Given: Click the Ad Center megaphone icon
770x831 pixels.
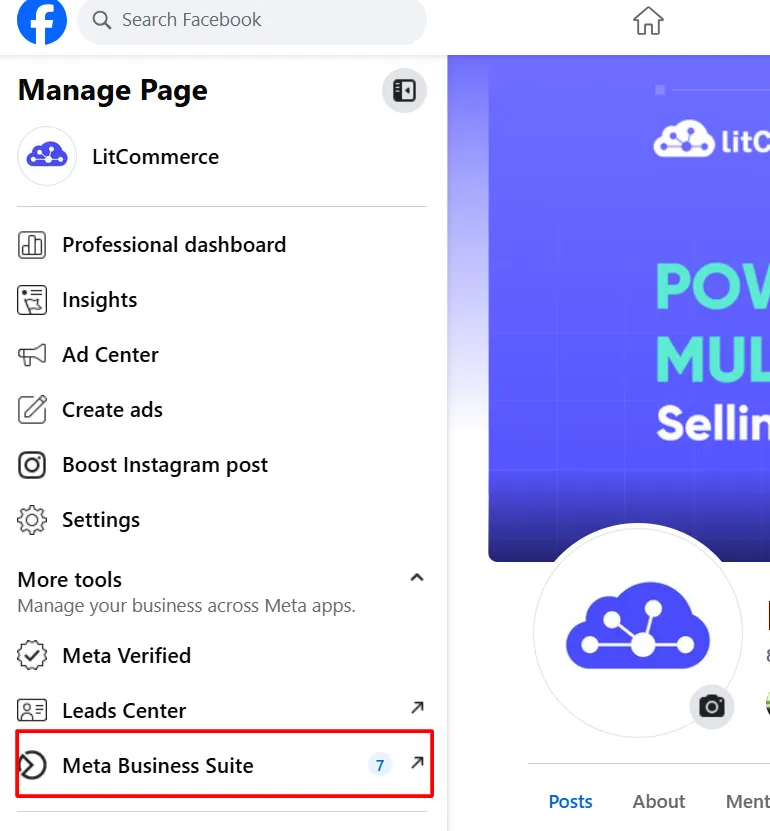Looking at the screenshot, I should pos(32,355).
